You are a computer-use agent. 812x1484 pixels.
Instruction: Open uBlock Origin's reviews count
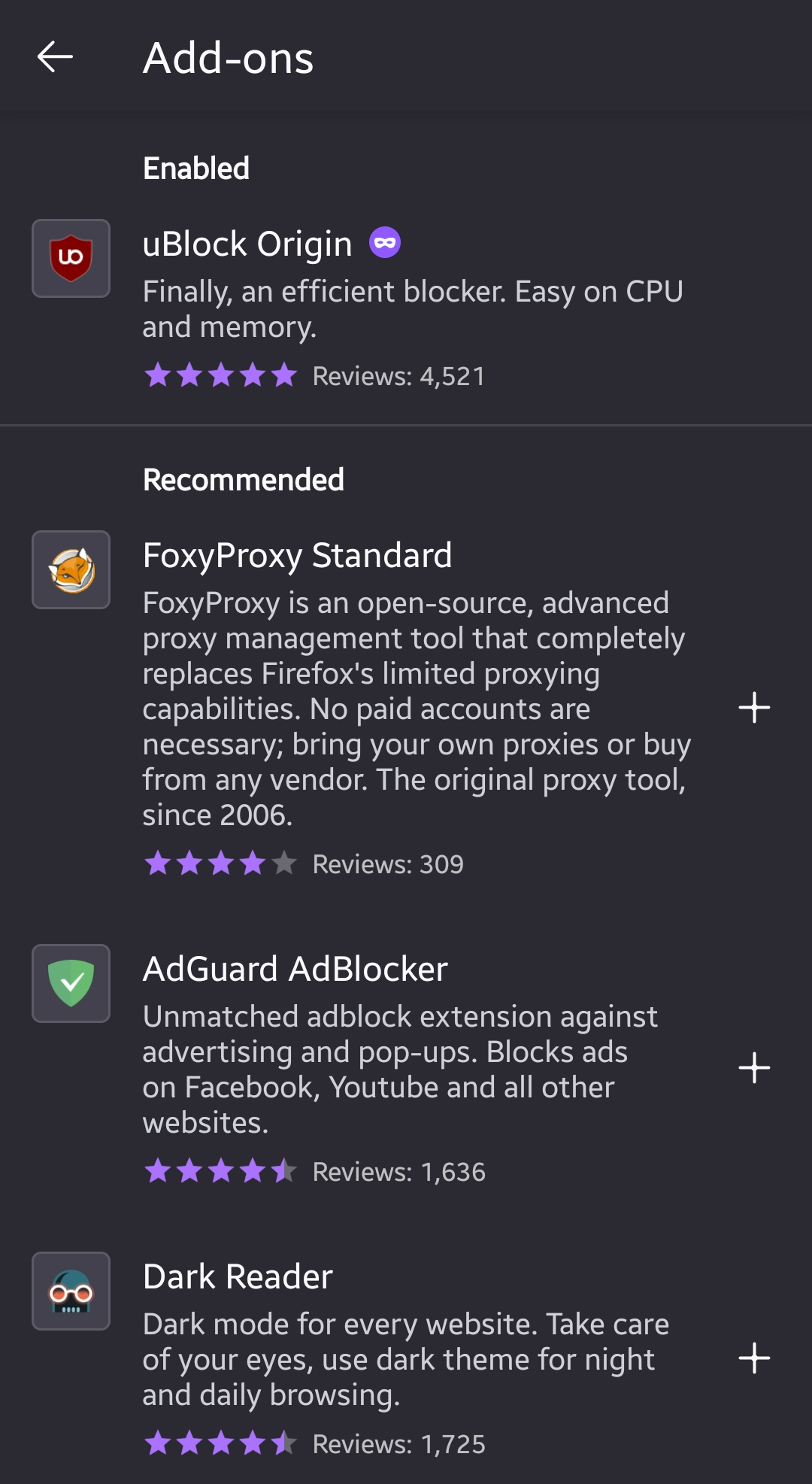pyautogui.click(x=398, y=375)
